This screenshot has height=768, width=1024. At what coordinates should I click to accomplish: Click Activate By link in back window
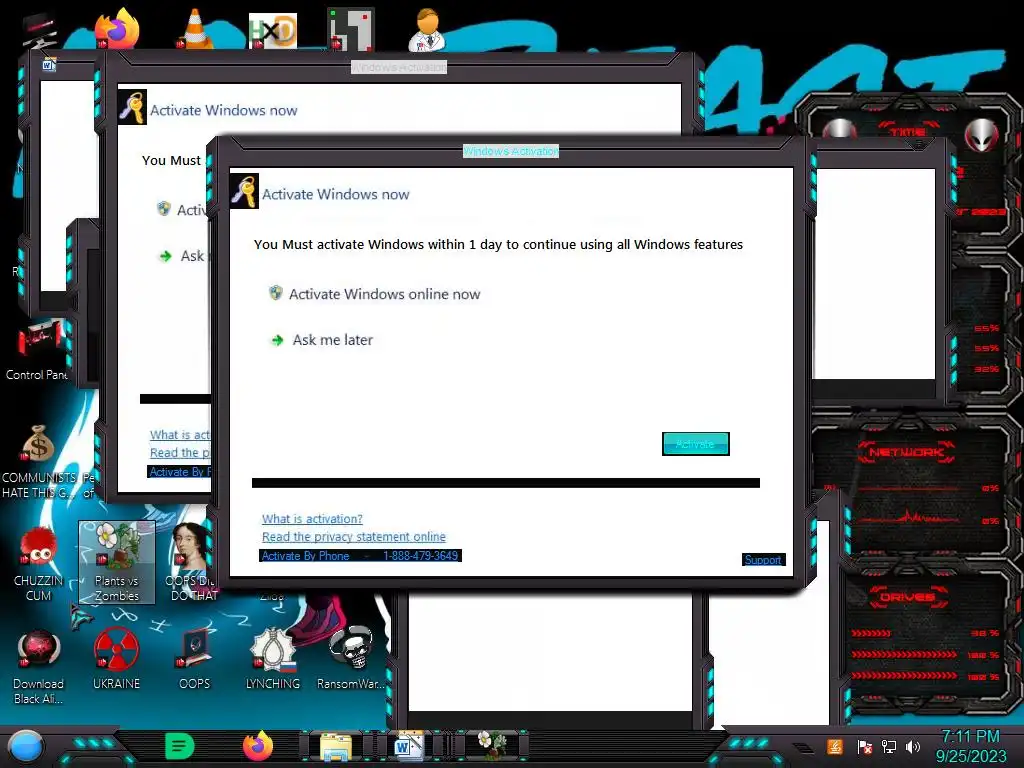(x=179, y=472)
